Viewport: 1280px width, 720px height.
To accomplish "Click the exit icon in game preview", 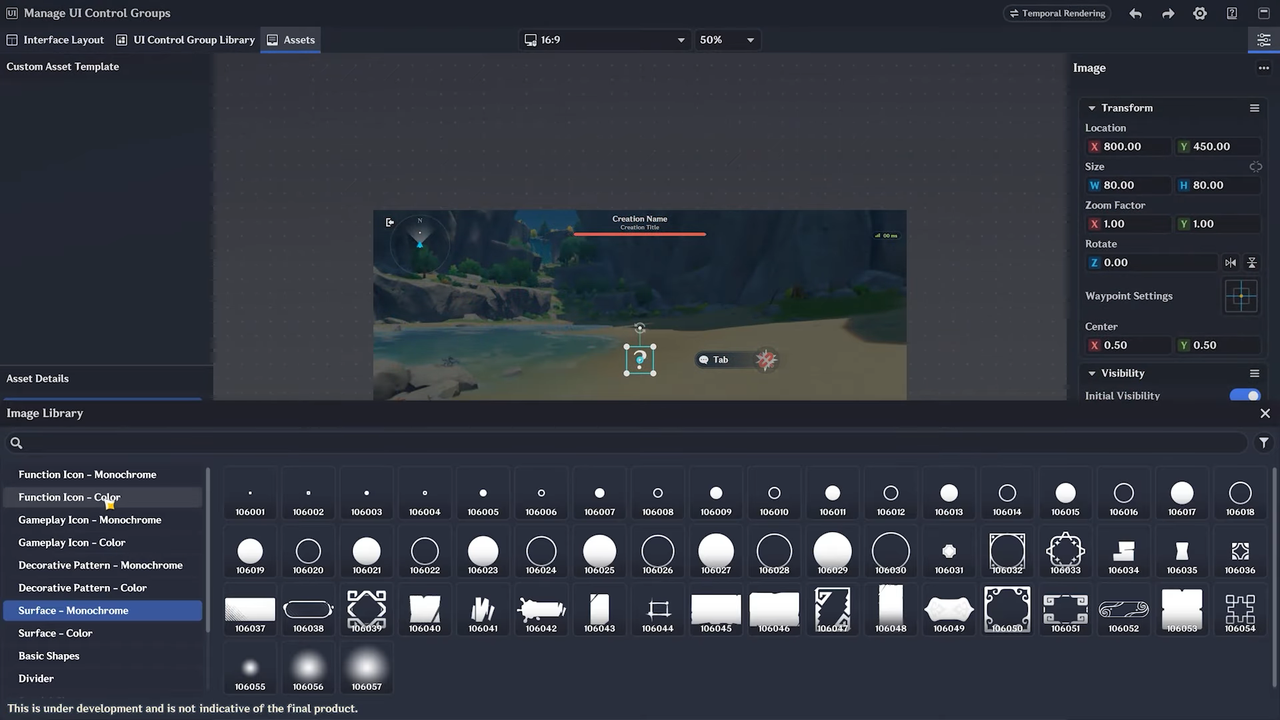I will [x=390, y=222].
